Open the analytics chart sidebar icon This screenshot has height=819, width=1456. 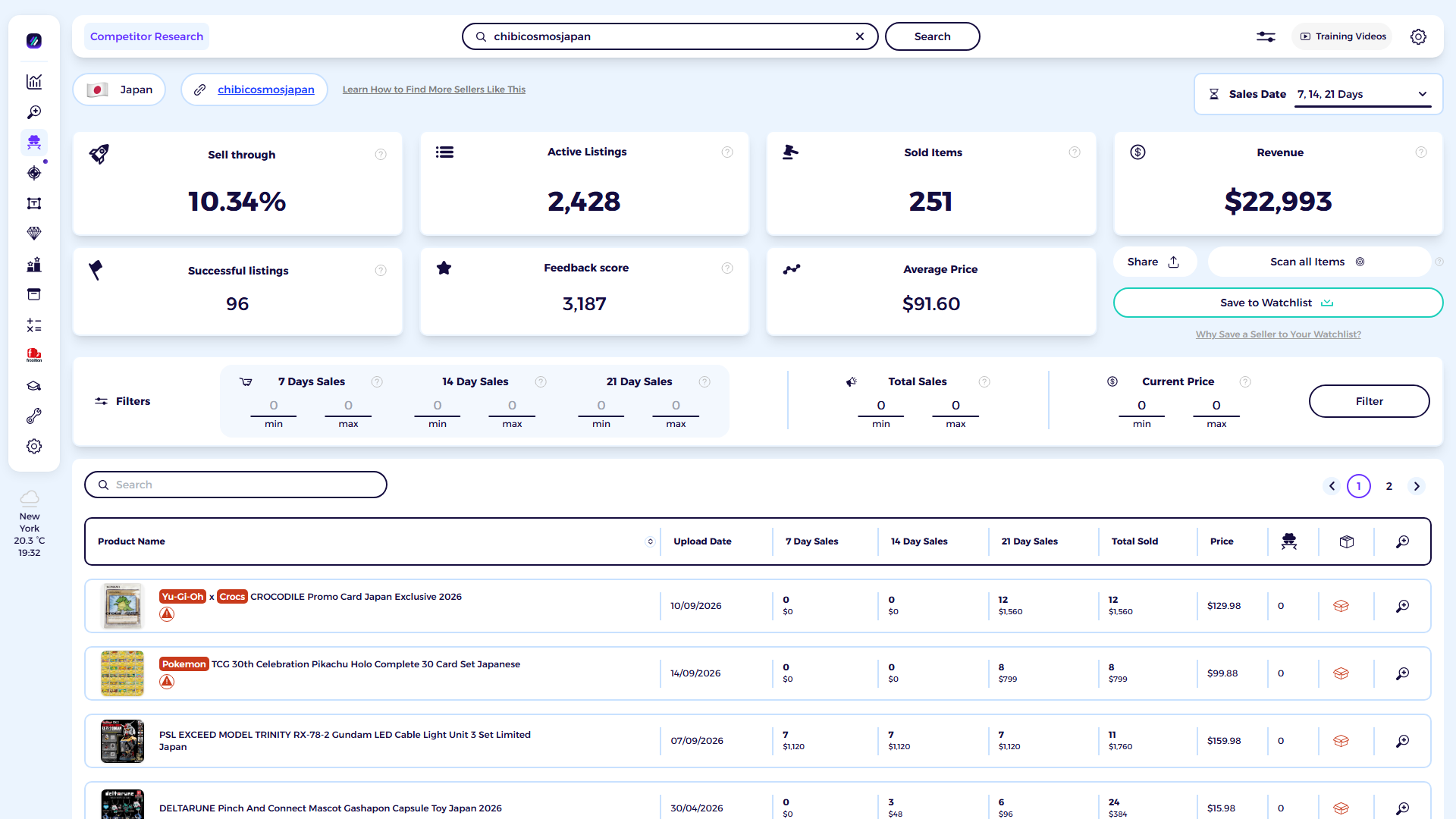(x=34, y=82)
